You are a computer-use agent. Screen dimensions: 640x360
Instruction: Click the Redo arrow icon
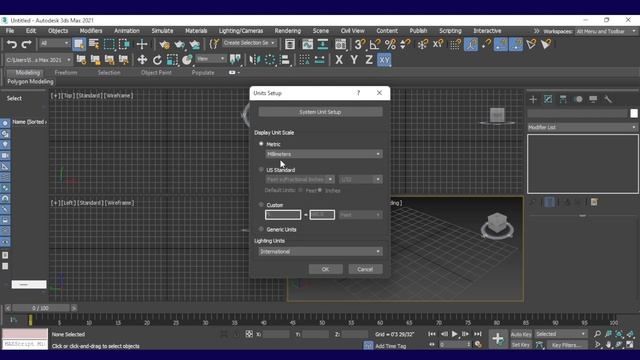pos(27,44)
